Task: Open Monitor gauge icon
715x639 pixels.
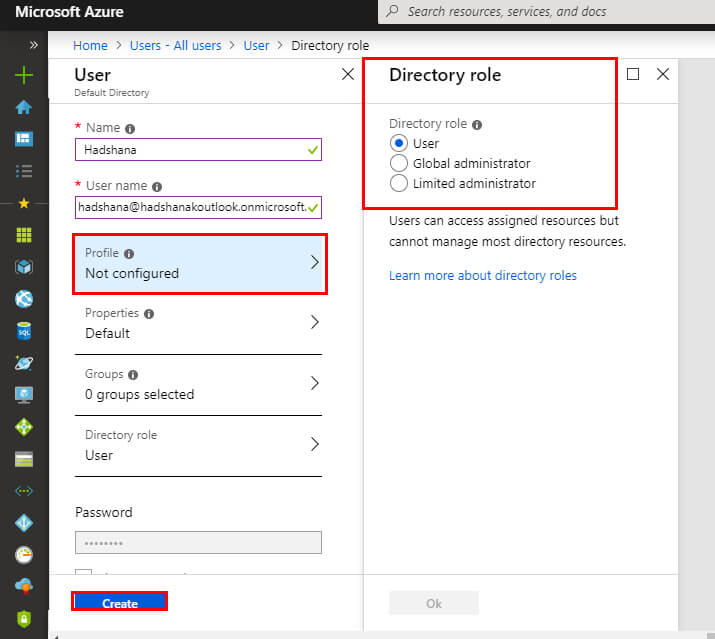Action: click(x=24, y=555)
